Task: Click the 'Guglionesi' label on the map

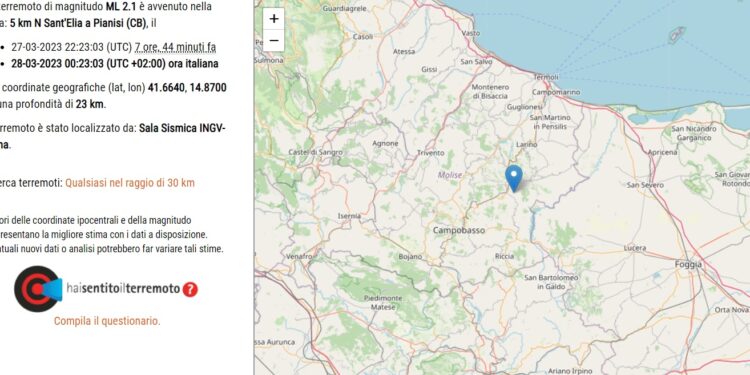Action: 525,107
